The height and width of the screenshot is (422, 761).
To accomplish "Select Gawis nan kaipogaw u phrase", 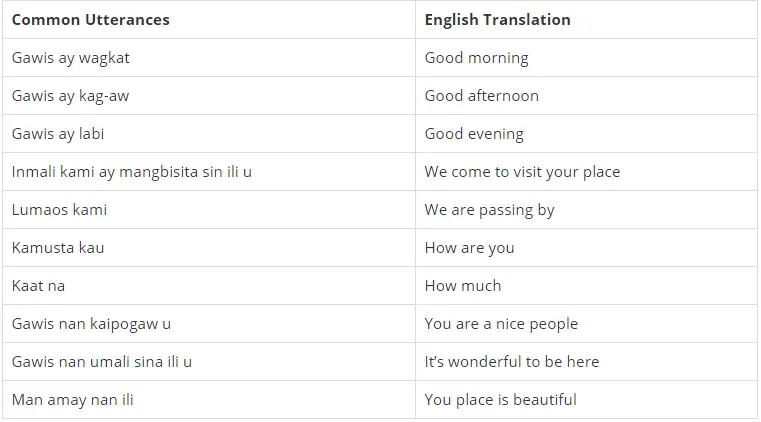I will [91, 324].
